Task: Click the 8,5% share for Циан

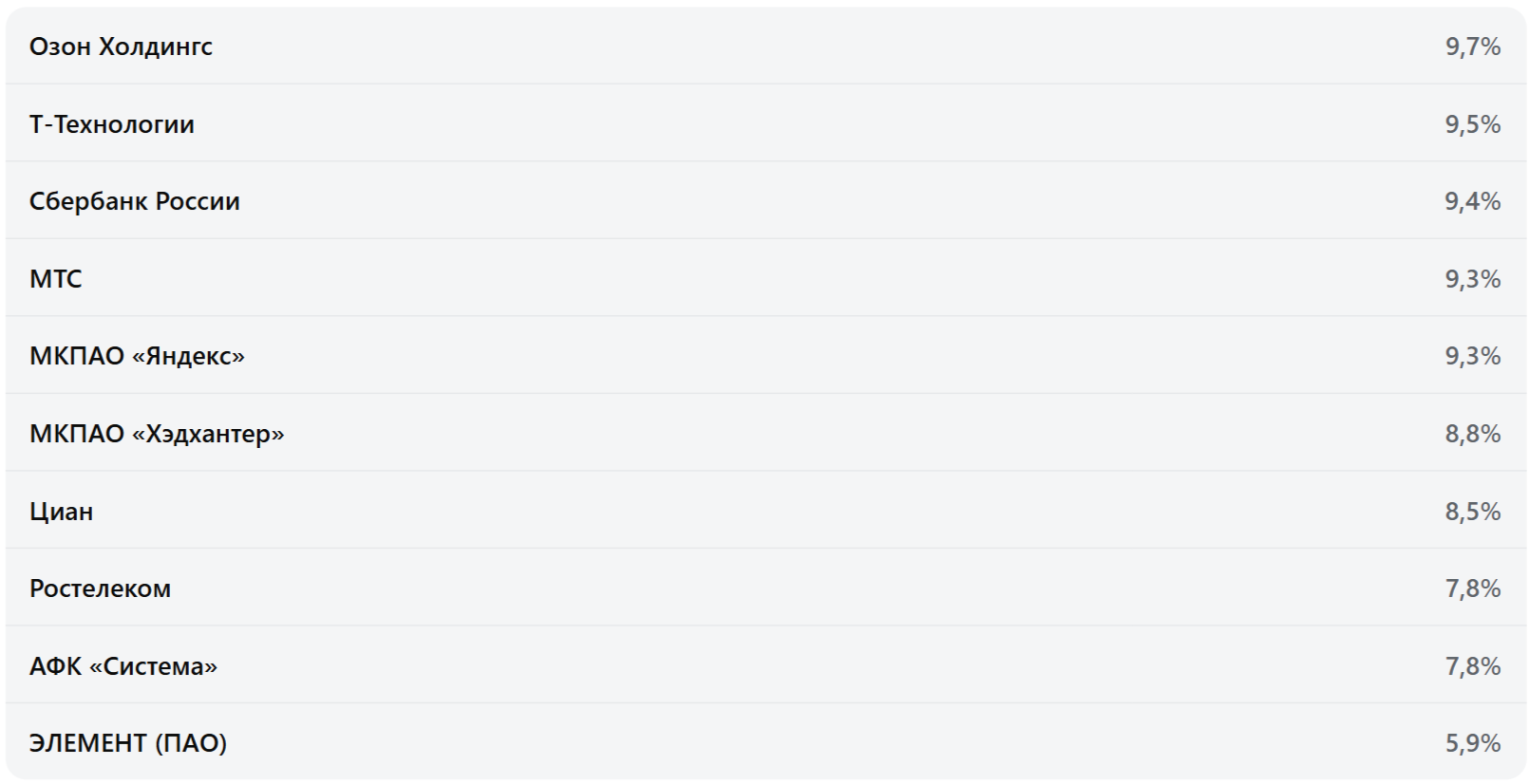Action: click(1472, 512)
